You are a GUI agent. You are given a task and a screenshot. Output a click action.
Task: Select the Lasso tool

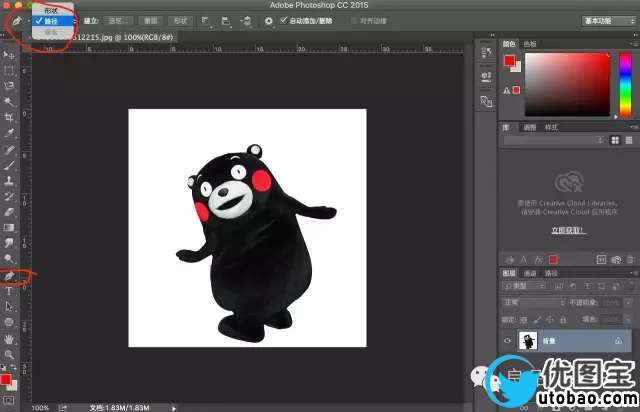coord(9,86)
